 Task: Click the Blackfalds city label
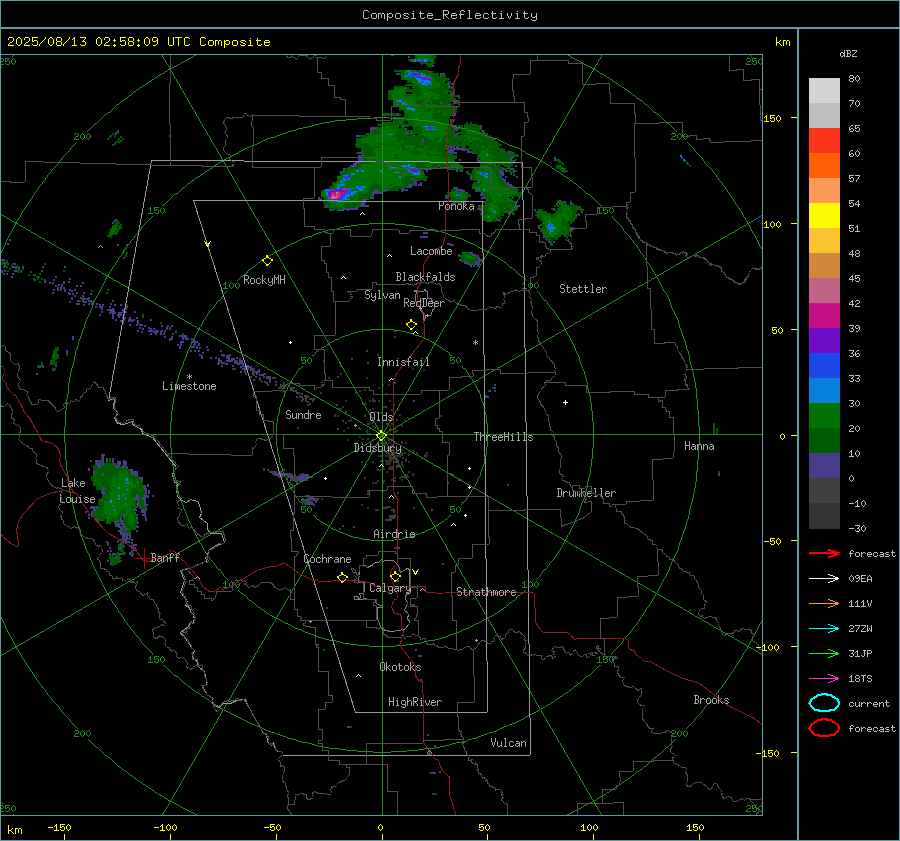pos(425,277)
